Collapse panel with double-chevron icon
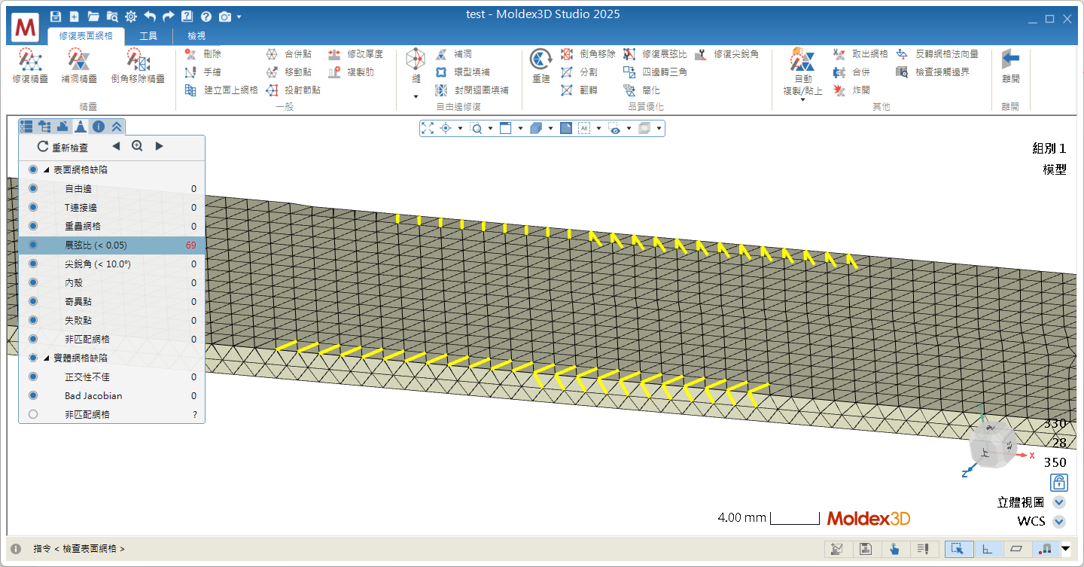 pyautogui.click(x=117, y=126)
